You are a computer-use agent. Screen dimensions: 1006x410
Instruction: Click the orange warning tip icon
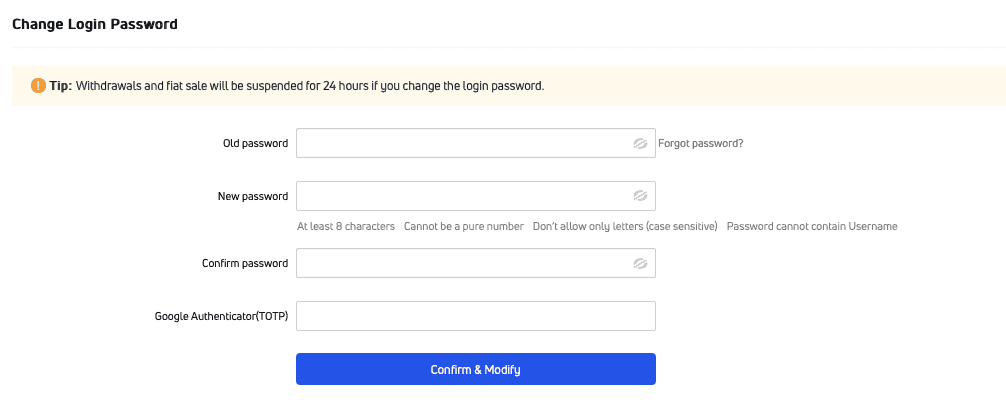click(38, 86)
